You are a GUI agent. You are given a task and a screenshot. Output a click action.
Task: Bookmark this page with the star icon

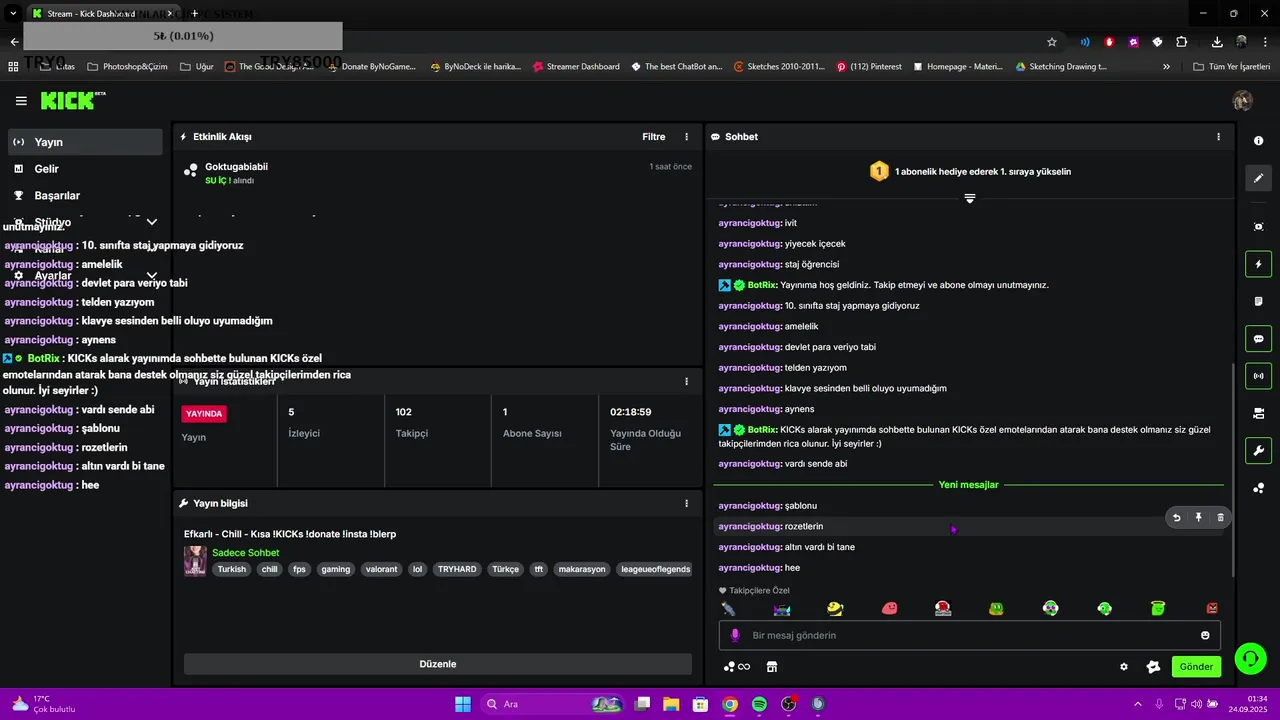tap(1052, 42)
